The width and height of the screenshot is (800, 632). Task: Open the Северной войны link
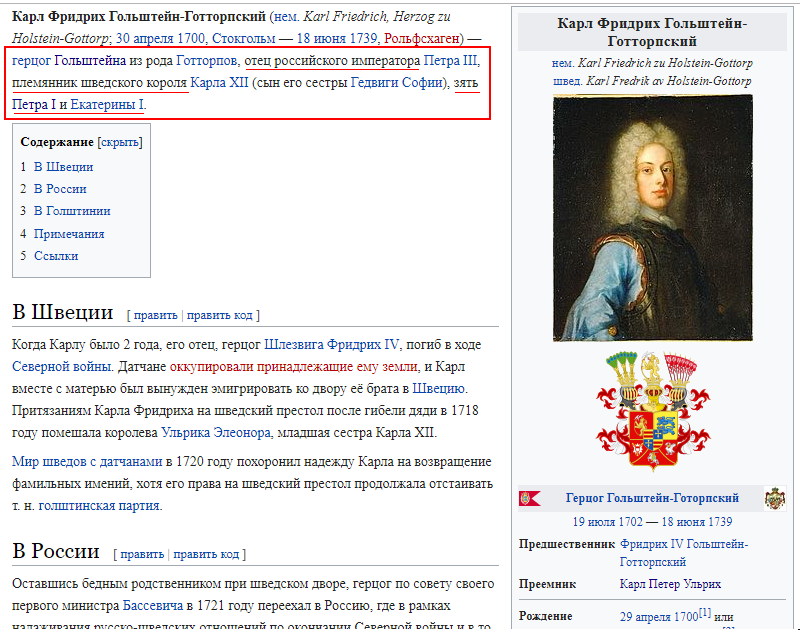61,367
